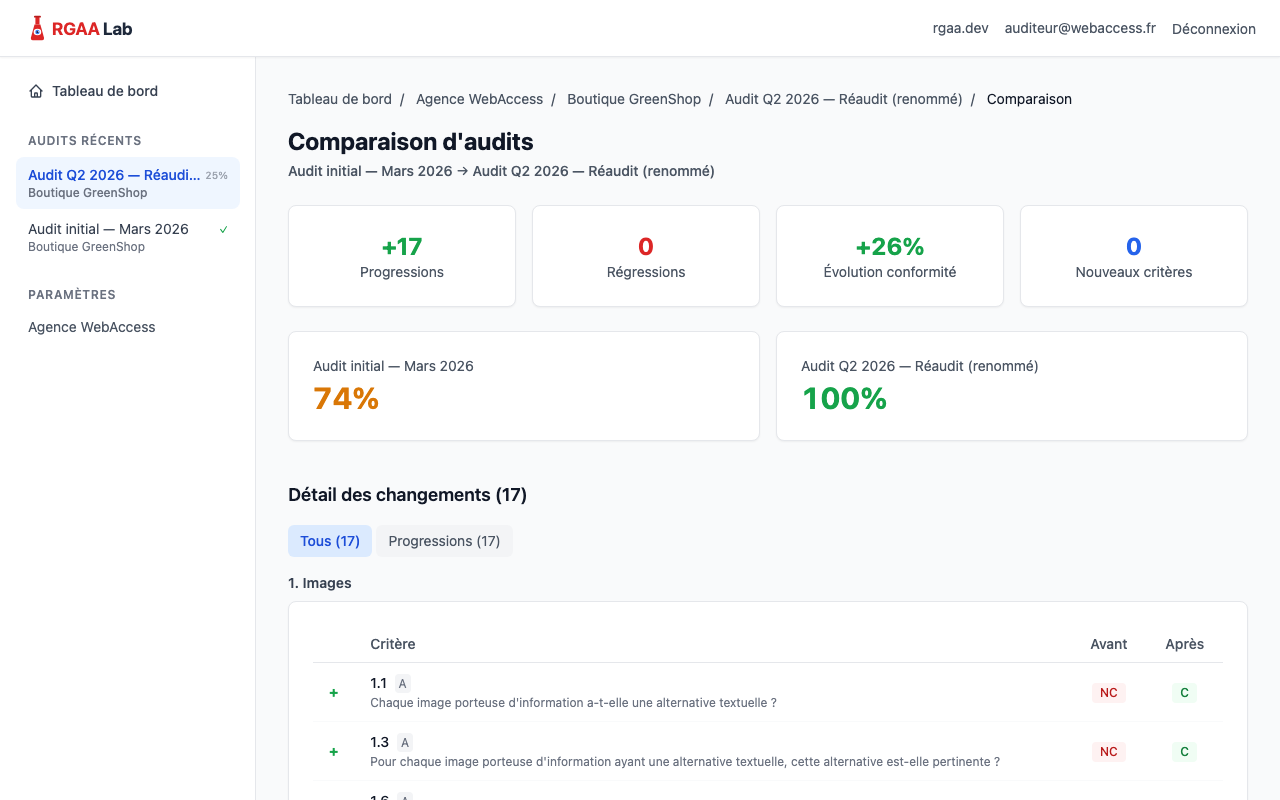This screenshot has height=800, width=1280.
Task: Click the green plus icon for criterion 1.1
Action: point(333,692)
